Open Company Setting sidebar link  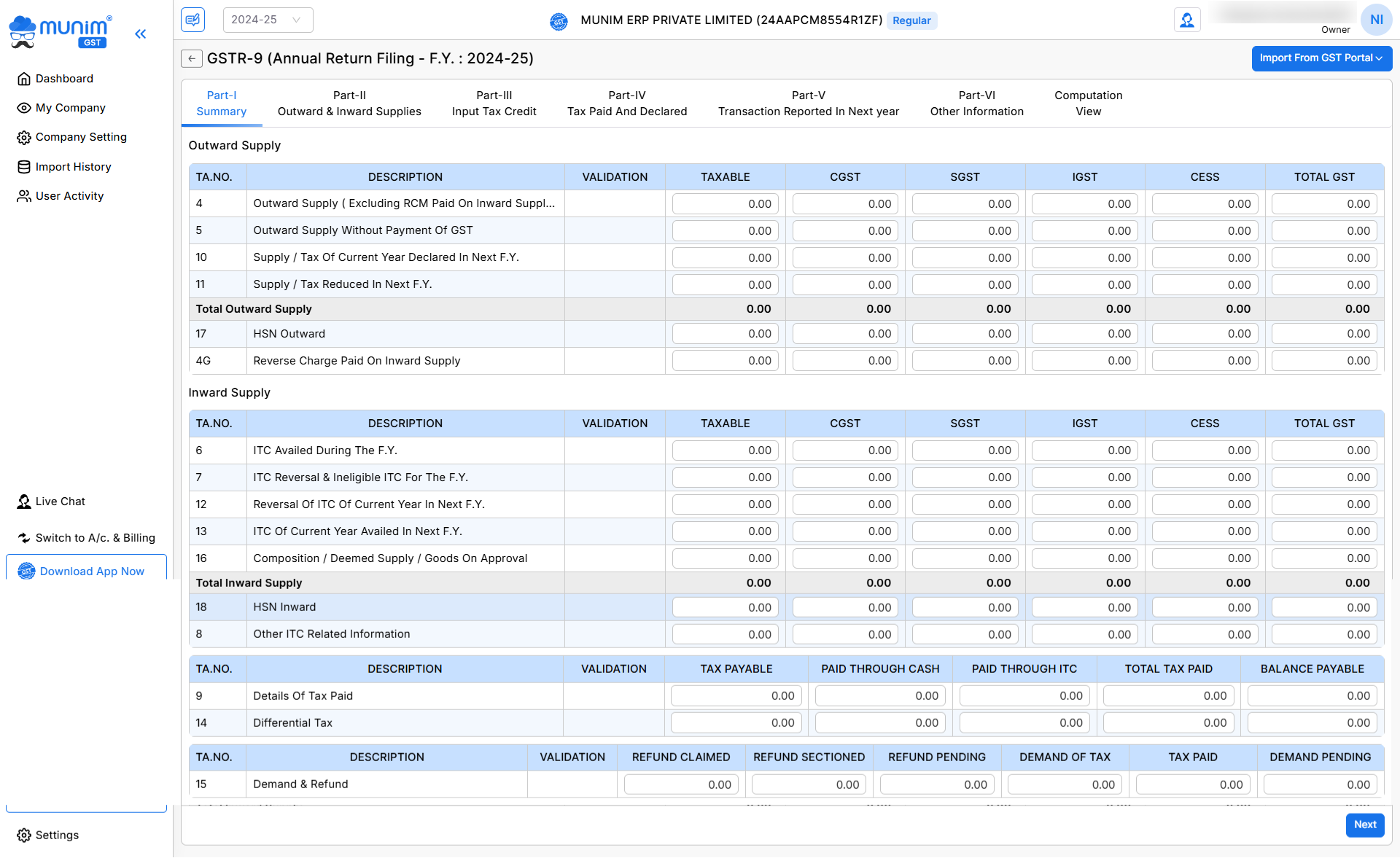81,137
